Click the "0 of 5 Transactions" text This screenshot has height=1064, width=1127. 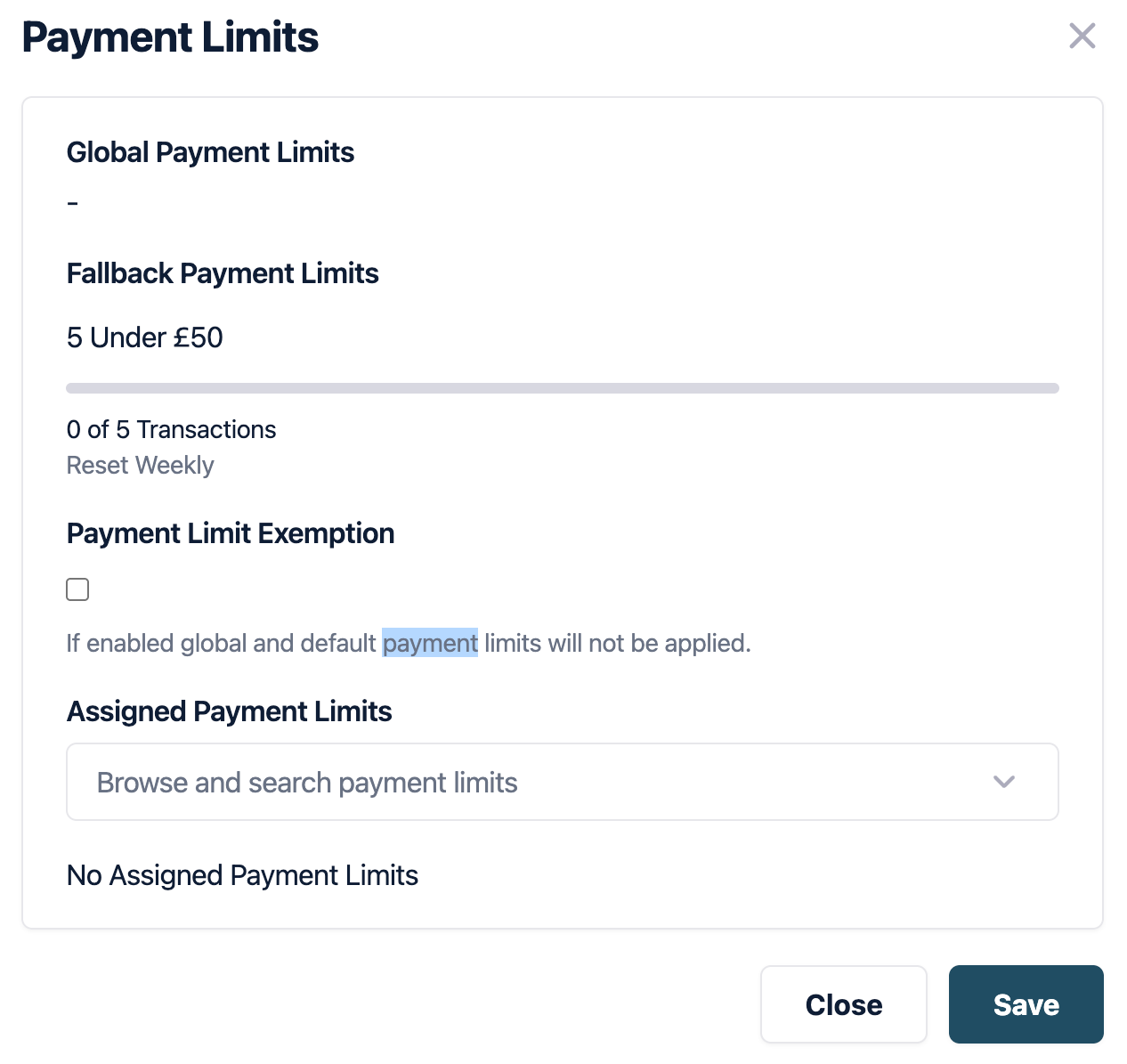171,429
